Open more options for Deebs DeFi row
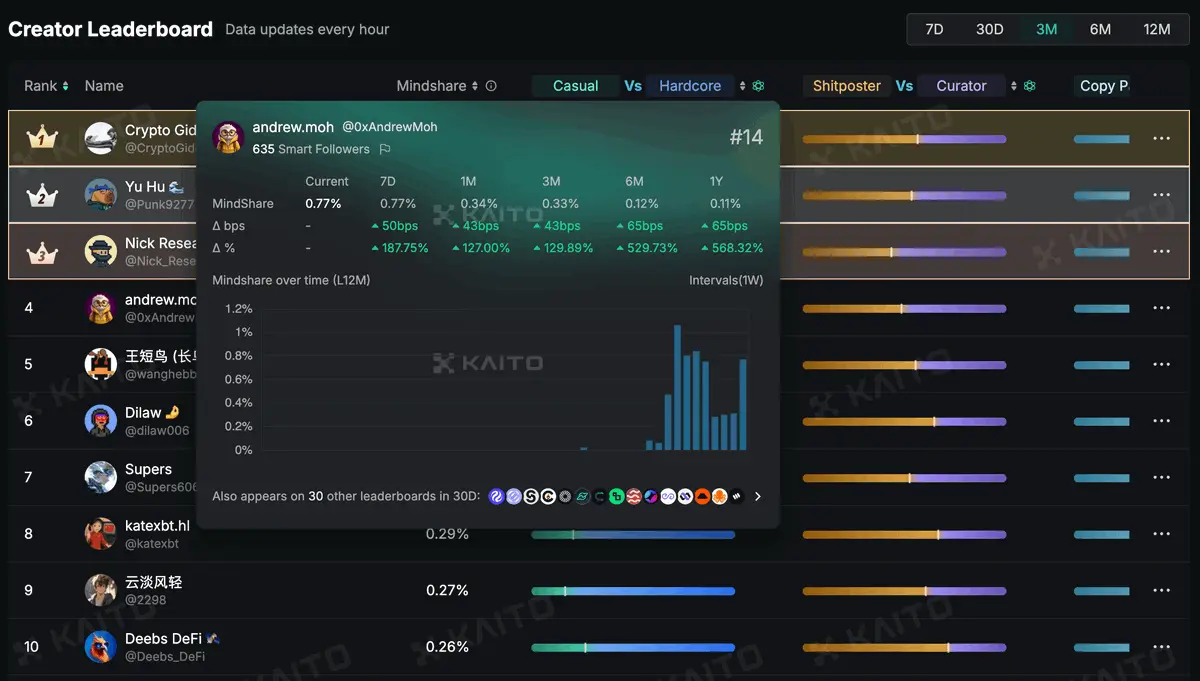1200x681 pixels. click(x=1161, y=647)
